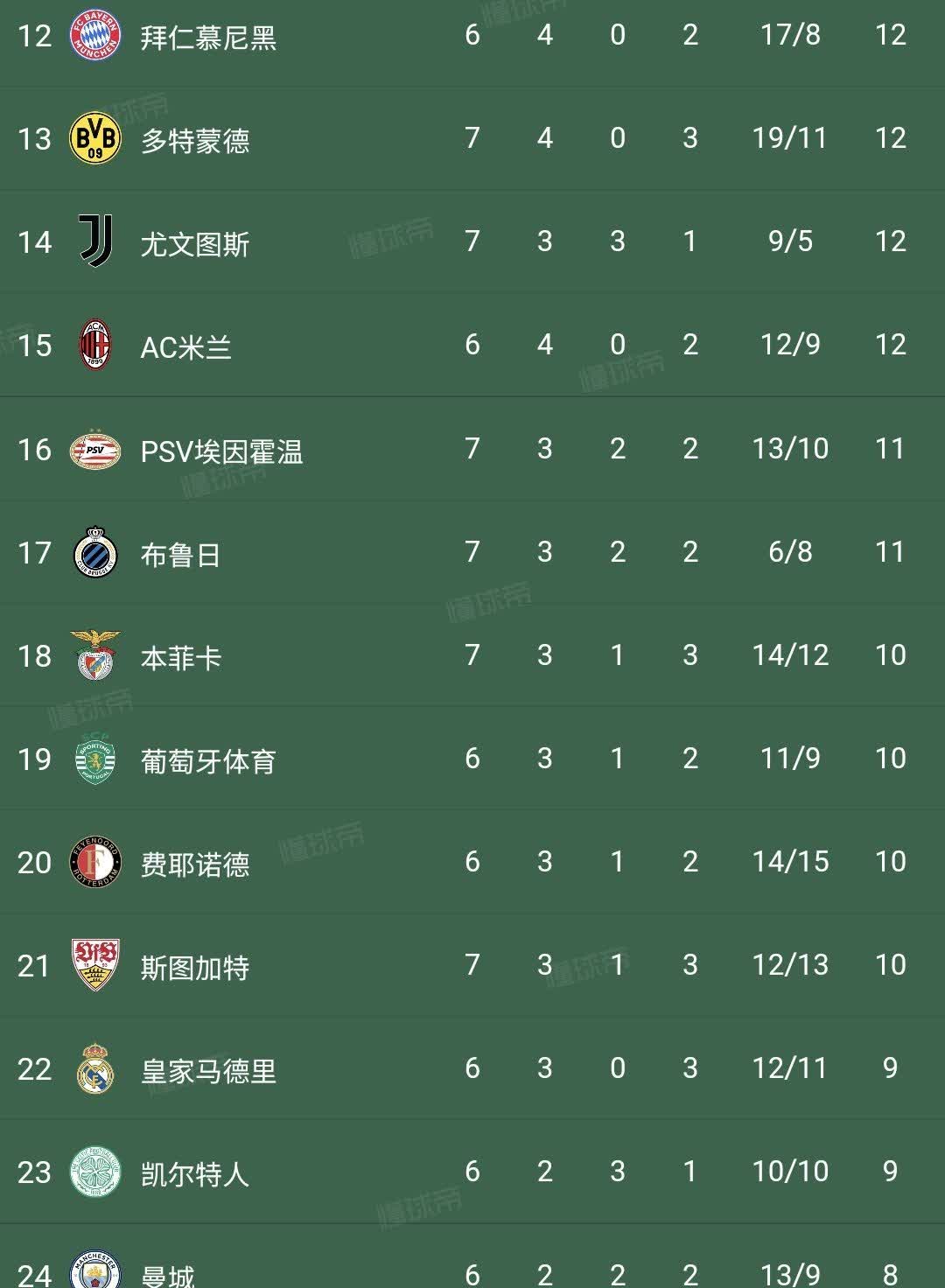Tap the Real Madrid crest
Screen dimensions: 945x1288
(94, 1068)
